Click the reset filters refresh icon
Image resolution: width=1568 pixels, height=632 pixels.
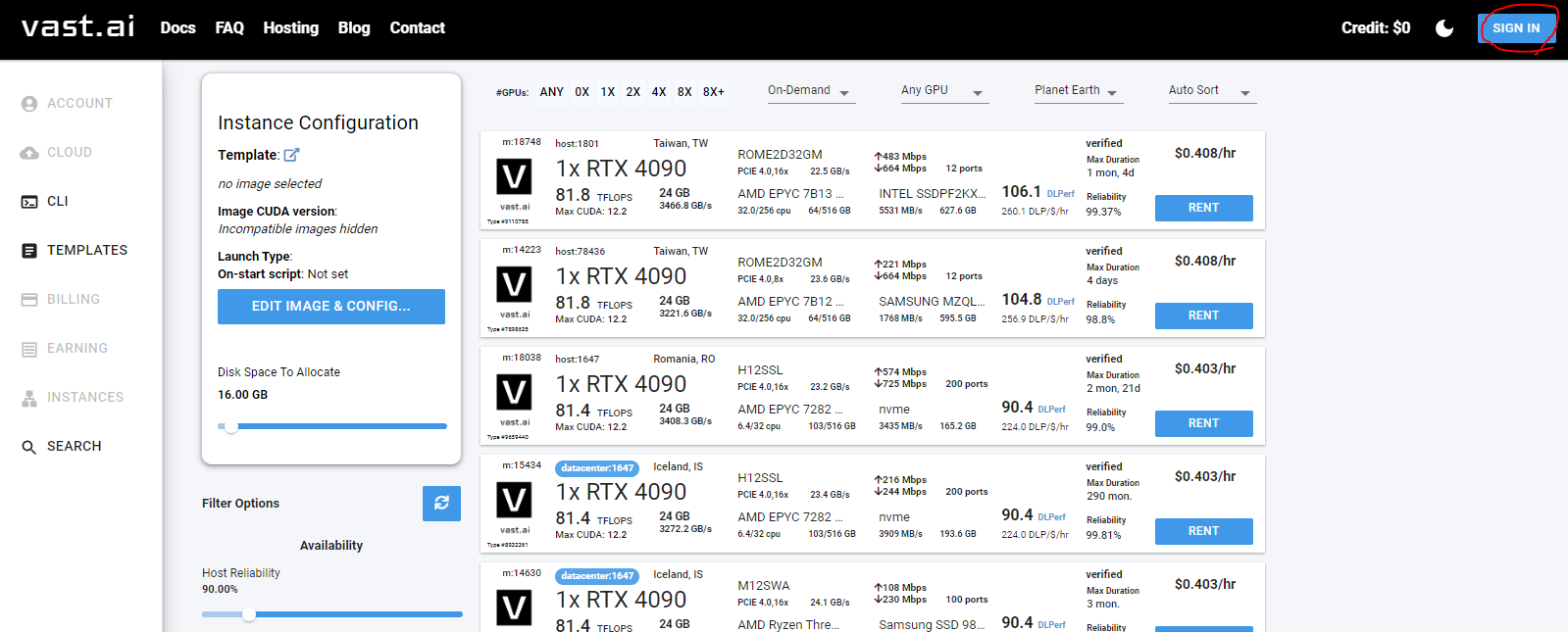tap(441, 503)
